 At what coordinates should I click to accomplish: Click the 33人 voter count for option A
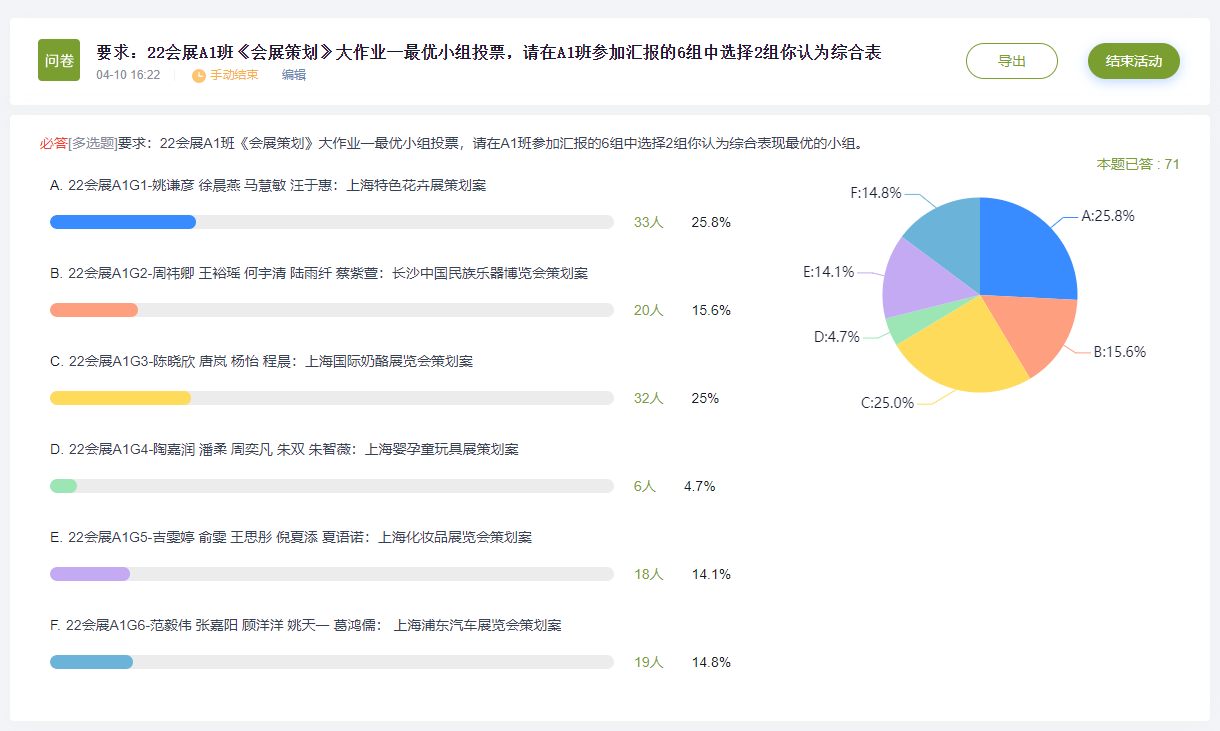click(x=648, y=222)
